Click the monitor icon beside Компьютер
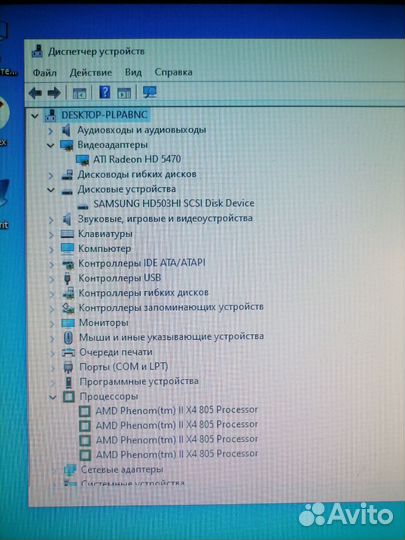Image resolution: width=405 pixels, height=540 pixels. (x=67, y=248)
